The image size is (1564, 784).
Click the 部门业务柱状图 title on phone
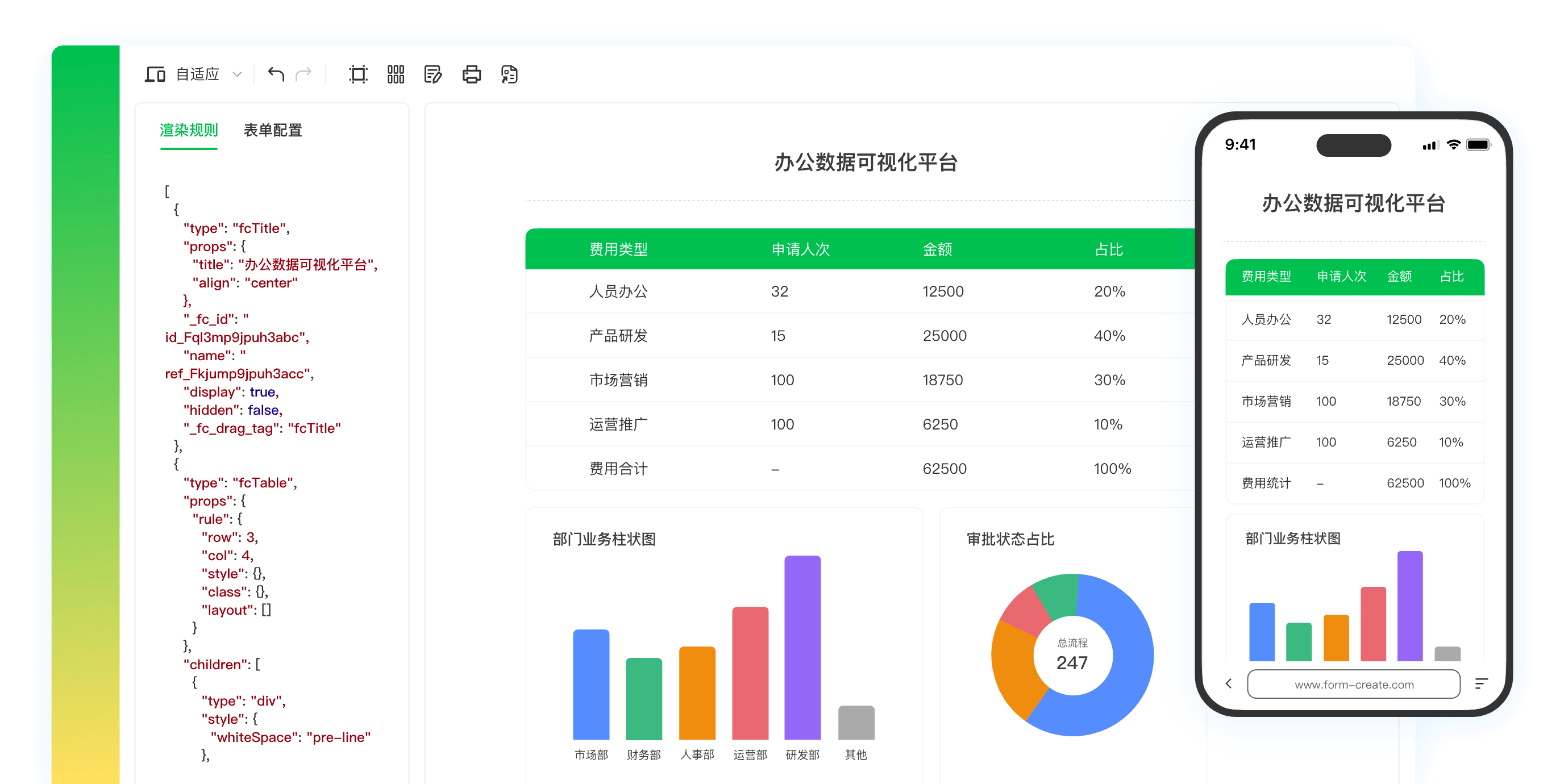click(x=1292, y=537)
